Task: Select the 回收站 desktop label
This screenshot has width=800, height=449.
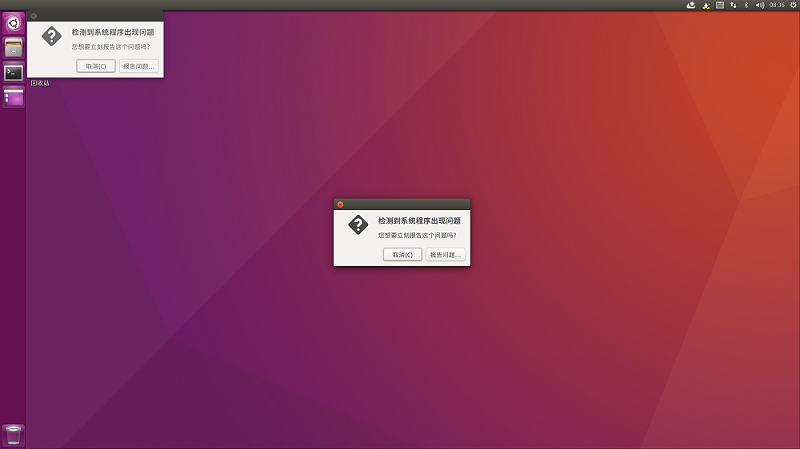Action: click(x=40, y=83)
